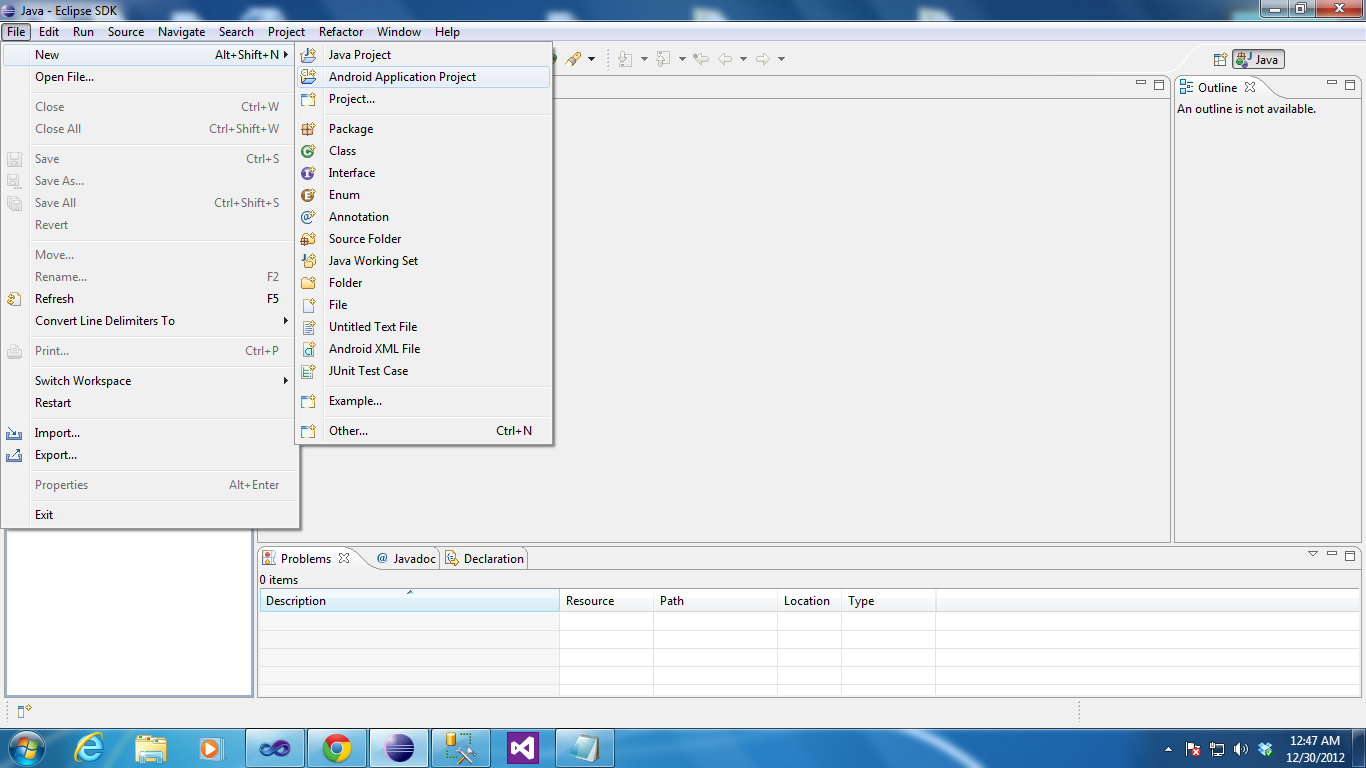Viewport: 1366px width, 768px height.
Task: Open the Help menu
Action: click(x=448, y=32)
